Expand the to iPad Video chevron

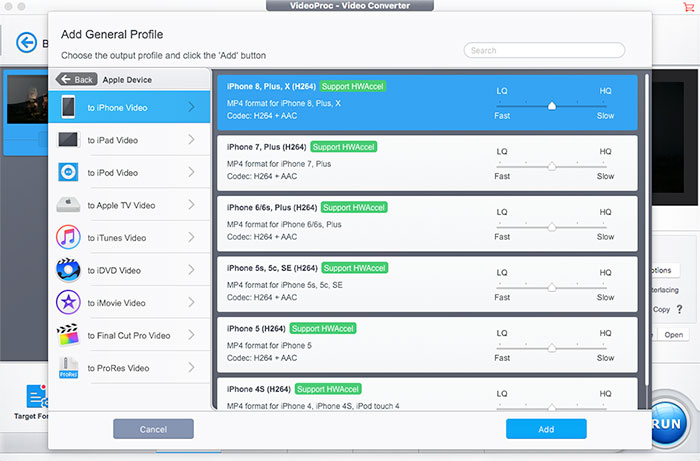pyautogui.click(x=192, y=139)
